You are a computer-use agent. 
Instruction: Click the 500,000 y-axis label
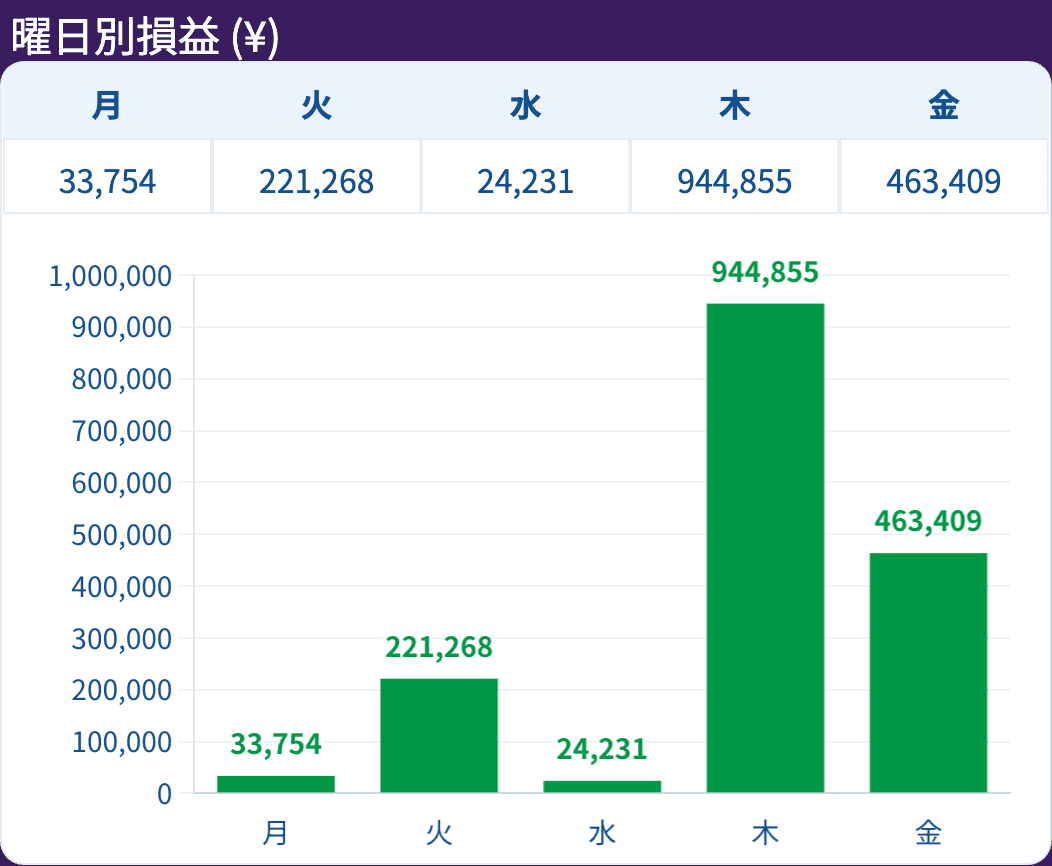[x=121, y=535]
